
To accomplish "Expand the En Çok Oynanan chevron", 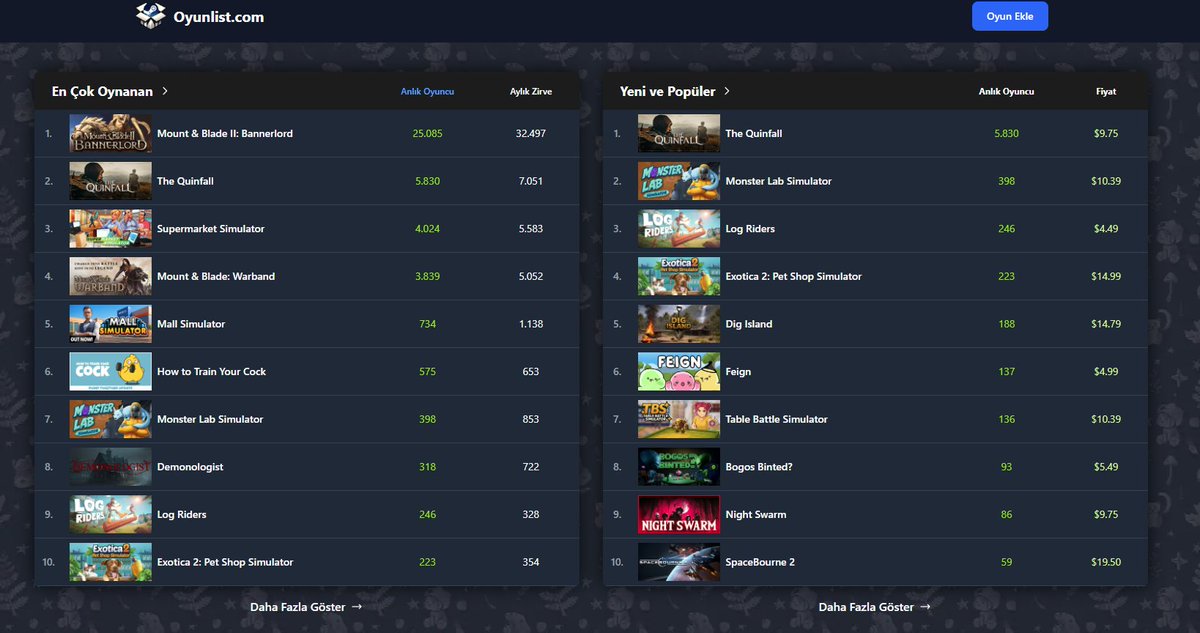I will pos(165,91).
